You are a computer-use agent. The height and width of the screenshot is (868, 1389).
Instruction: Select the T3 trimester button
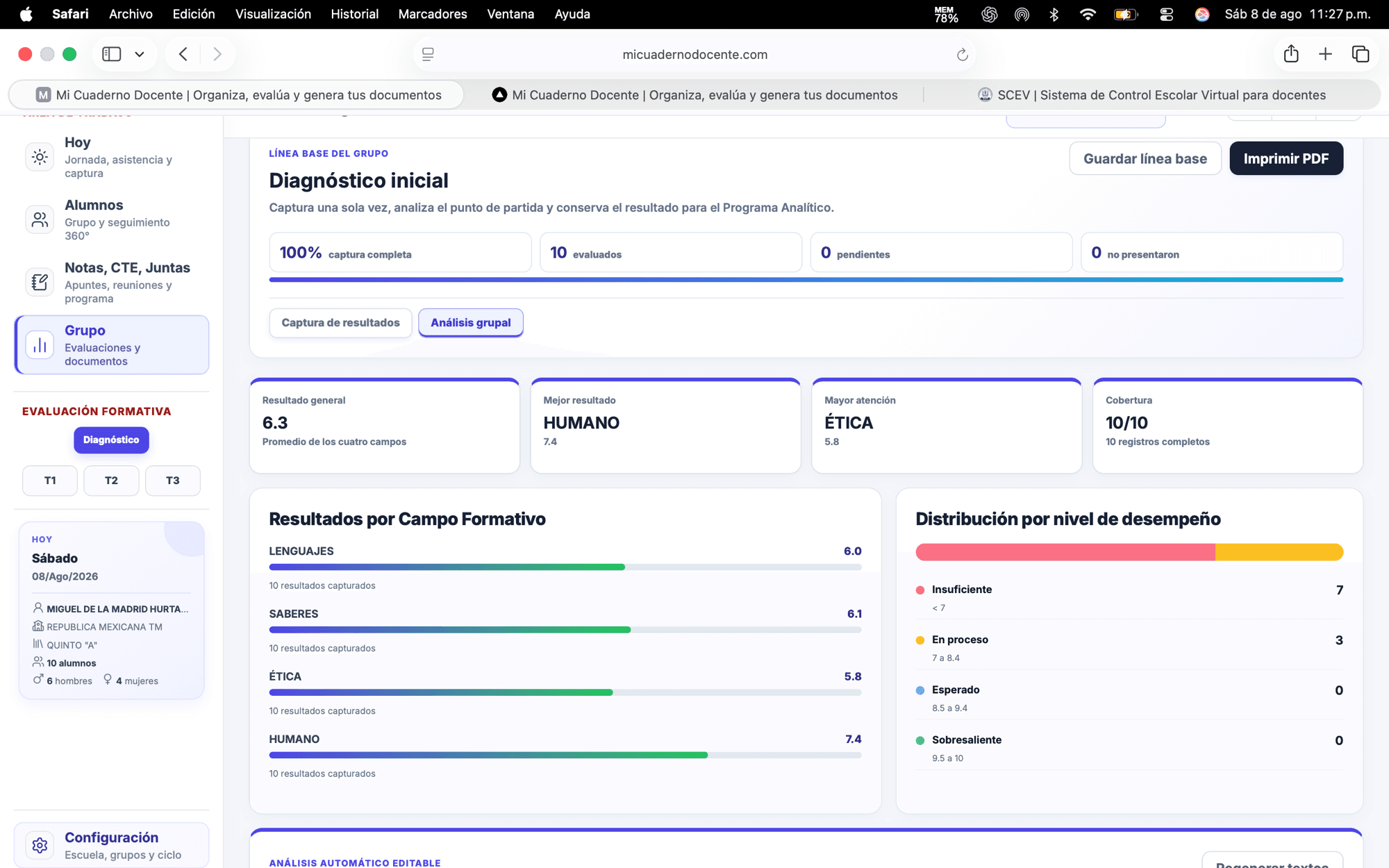(x=173, y=481)
